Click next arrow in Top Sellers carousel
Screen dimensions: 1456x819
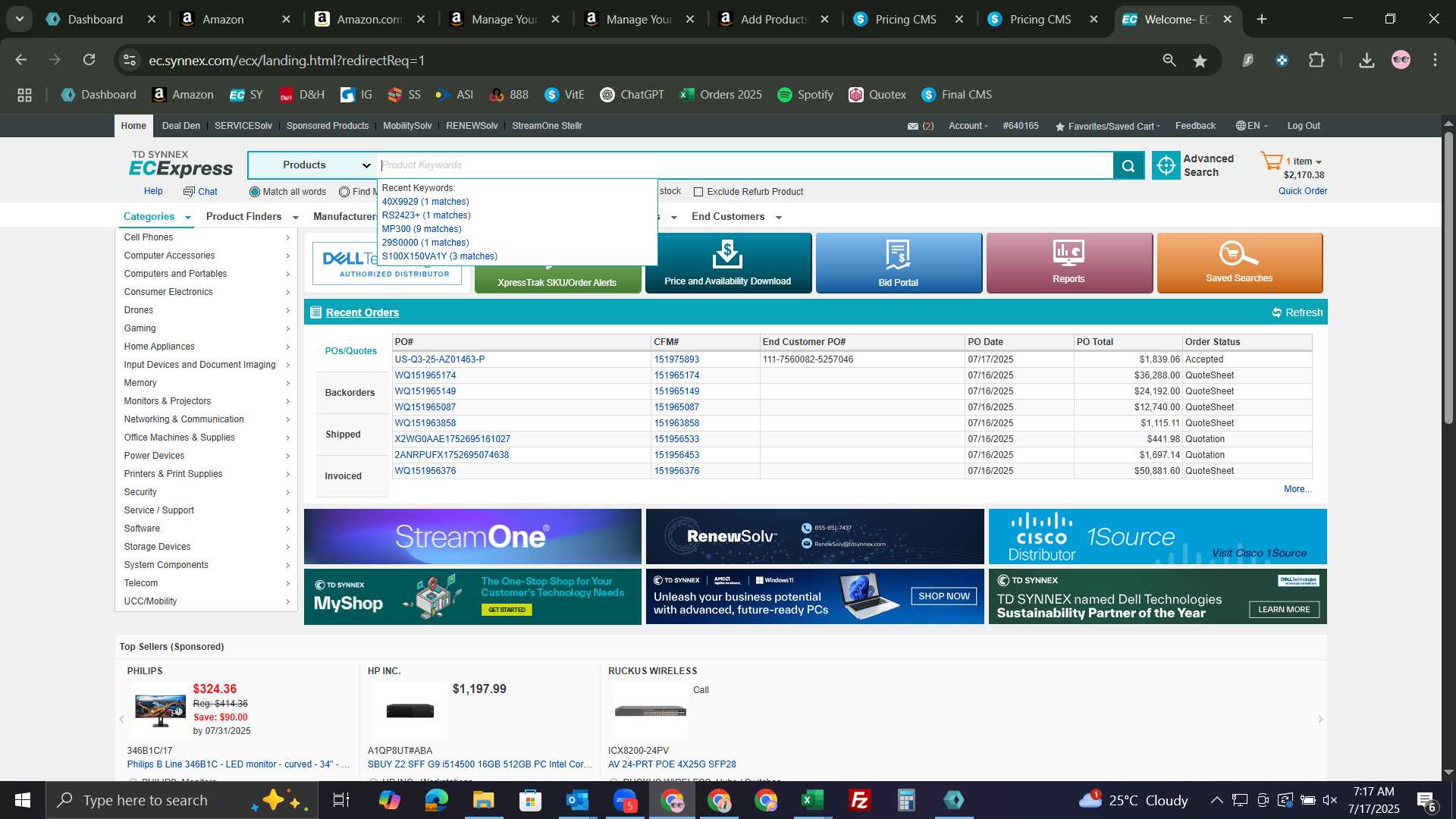pos(1319,719)
